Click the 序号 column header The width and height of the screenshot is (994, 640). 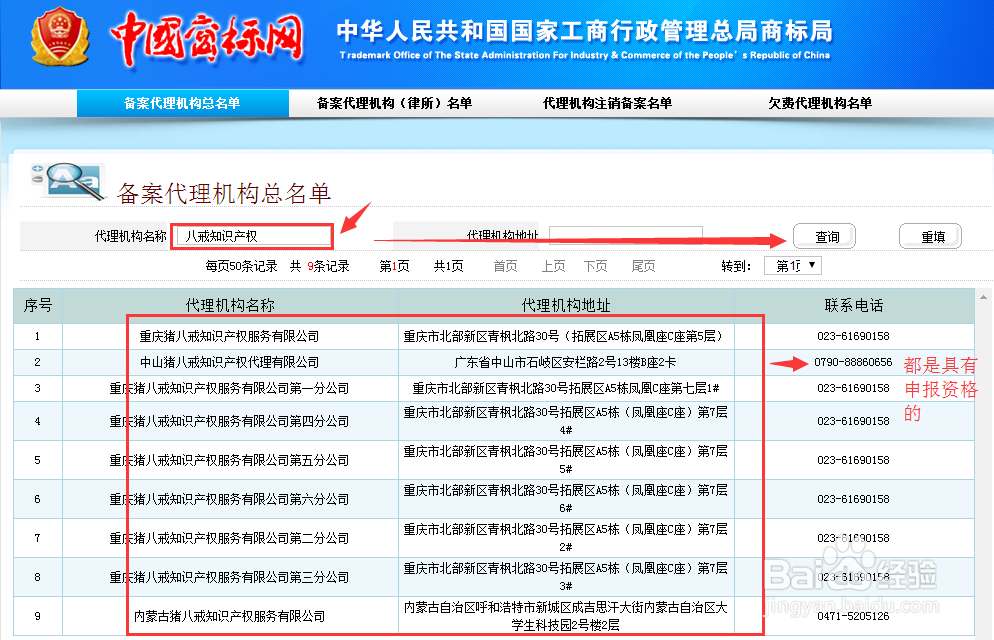tap(38, 305)
